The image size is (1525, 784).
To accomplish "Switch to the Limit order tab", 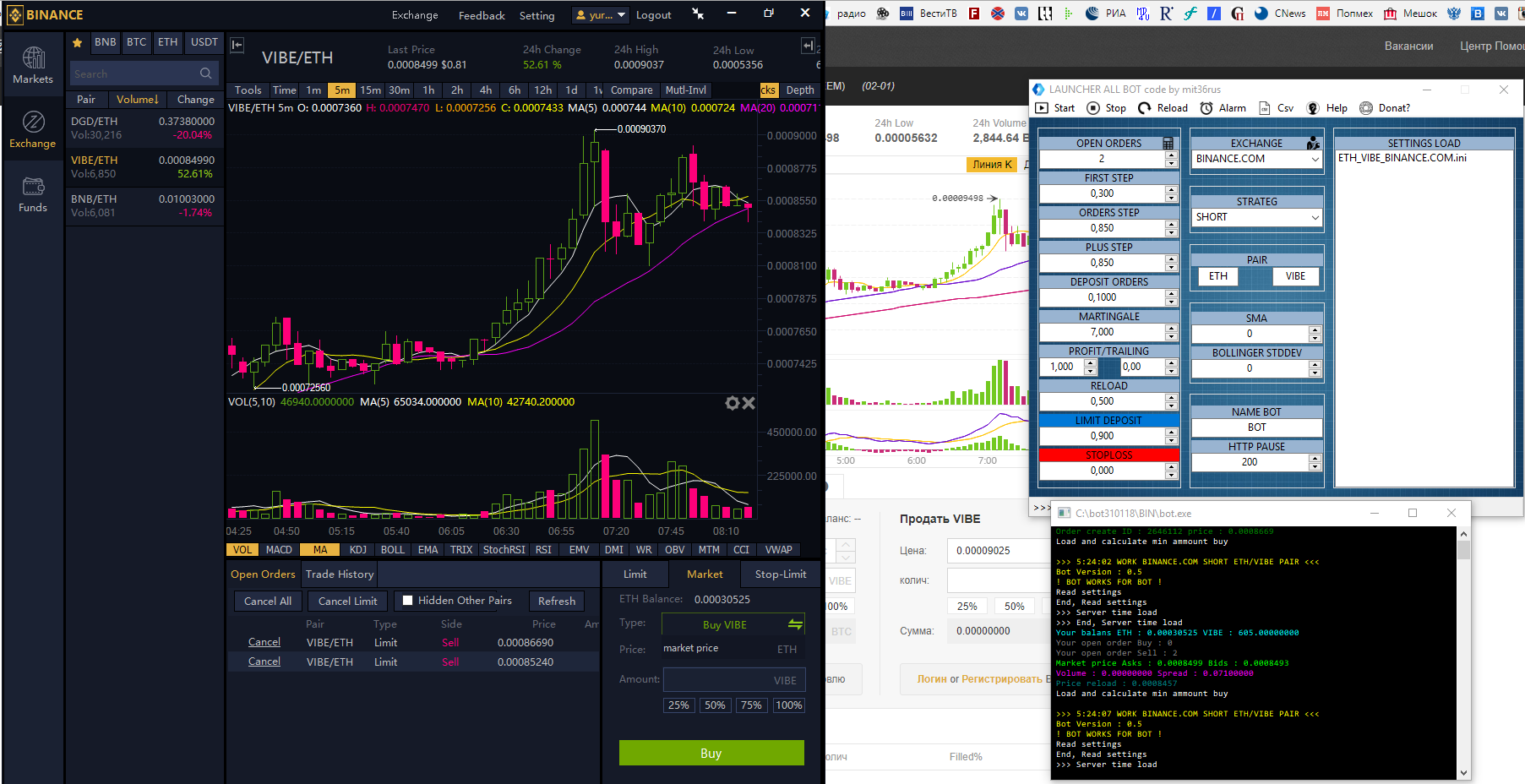I will tap(635, 574).
